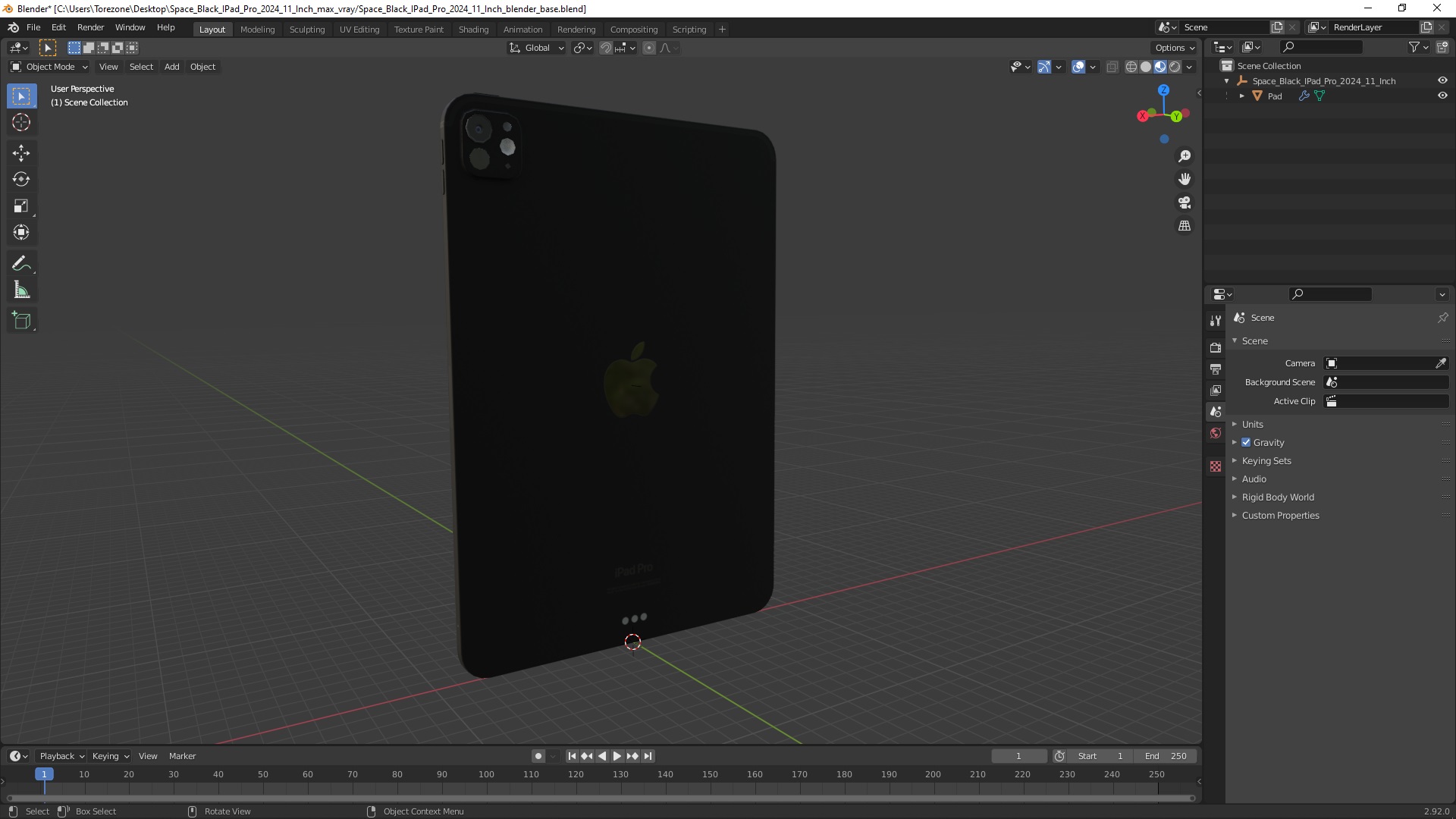
Task: Open the File menu
Action: tap(33, 27)
